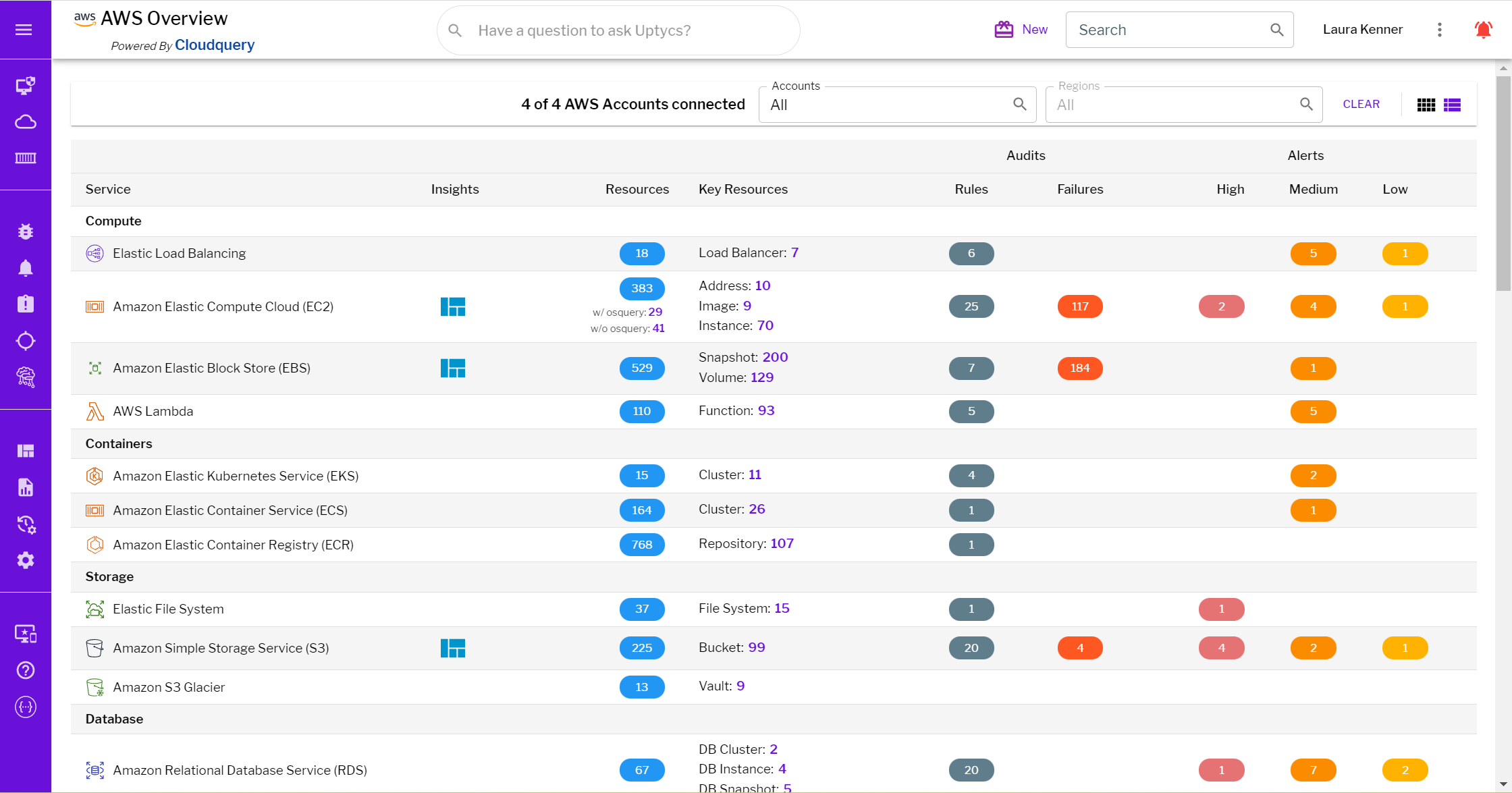Click the Elastic File System service icon
Image resolution: width=1512 pixels, height=793 pixels.
coord(94,608)
